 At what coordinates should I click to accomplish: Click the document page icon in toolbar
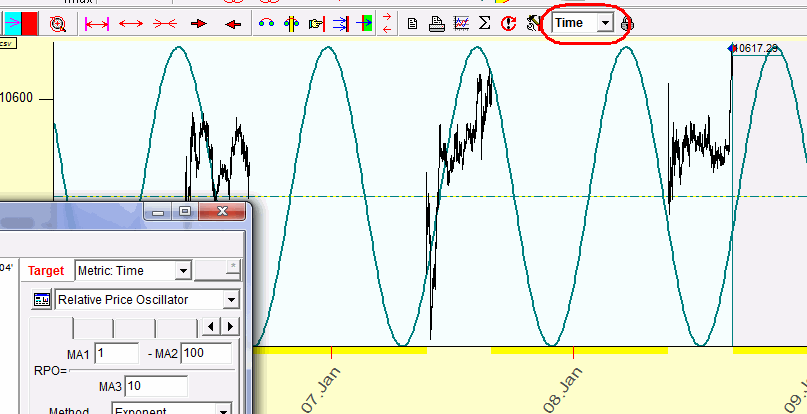pos(412,23)
